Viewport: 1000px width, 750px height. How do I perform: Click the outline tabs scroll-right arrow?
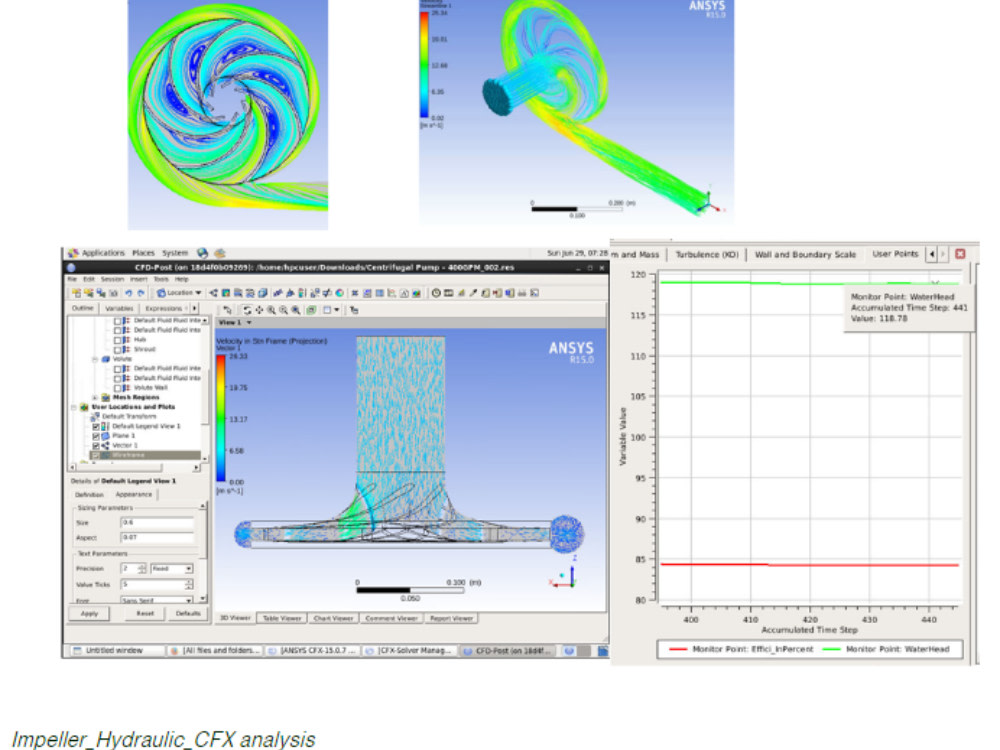point(194,308)
